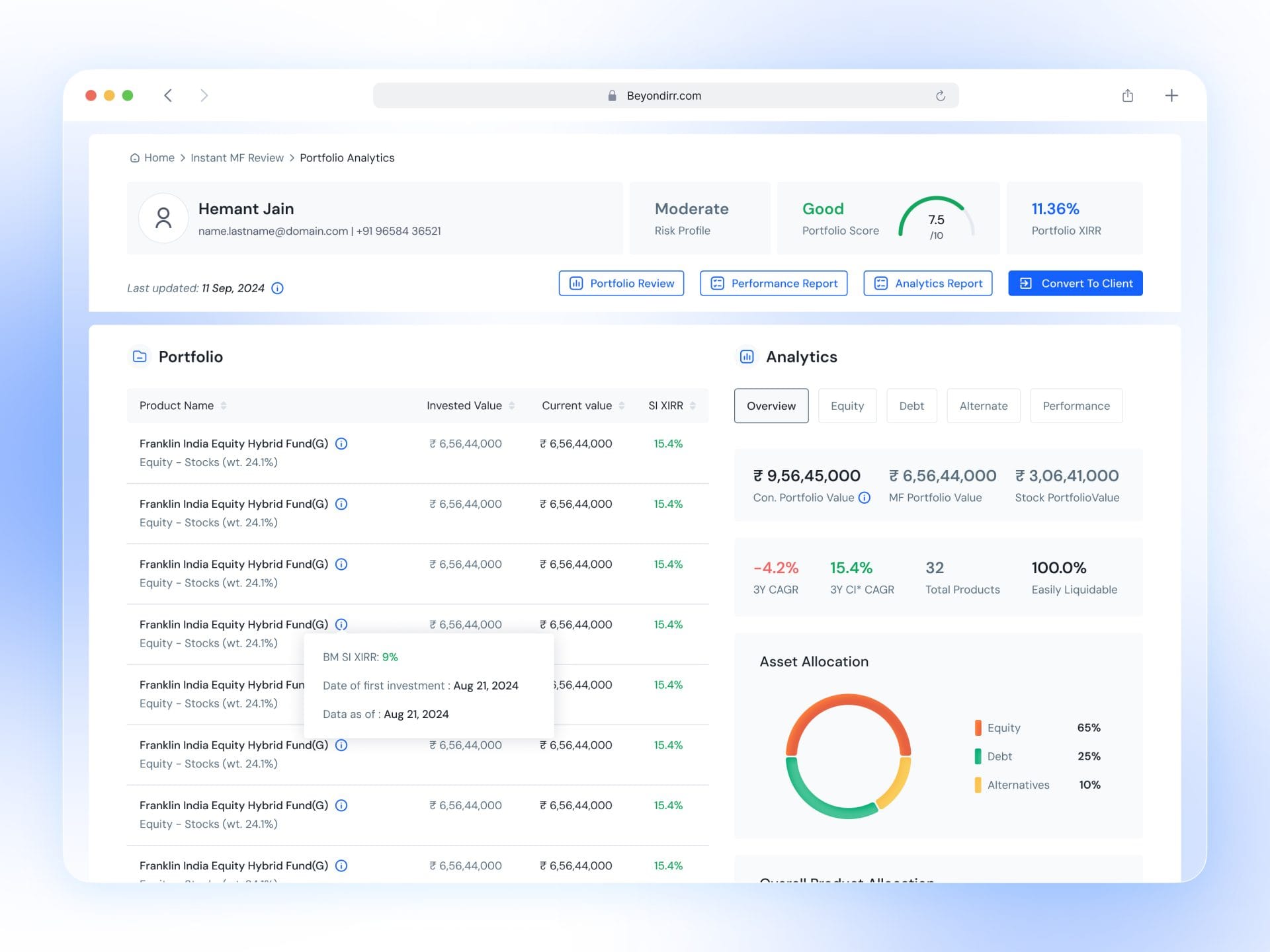Click the Date of first investment tooltip line
The image size is (1270, 952).
tap(421, 686)
